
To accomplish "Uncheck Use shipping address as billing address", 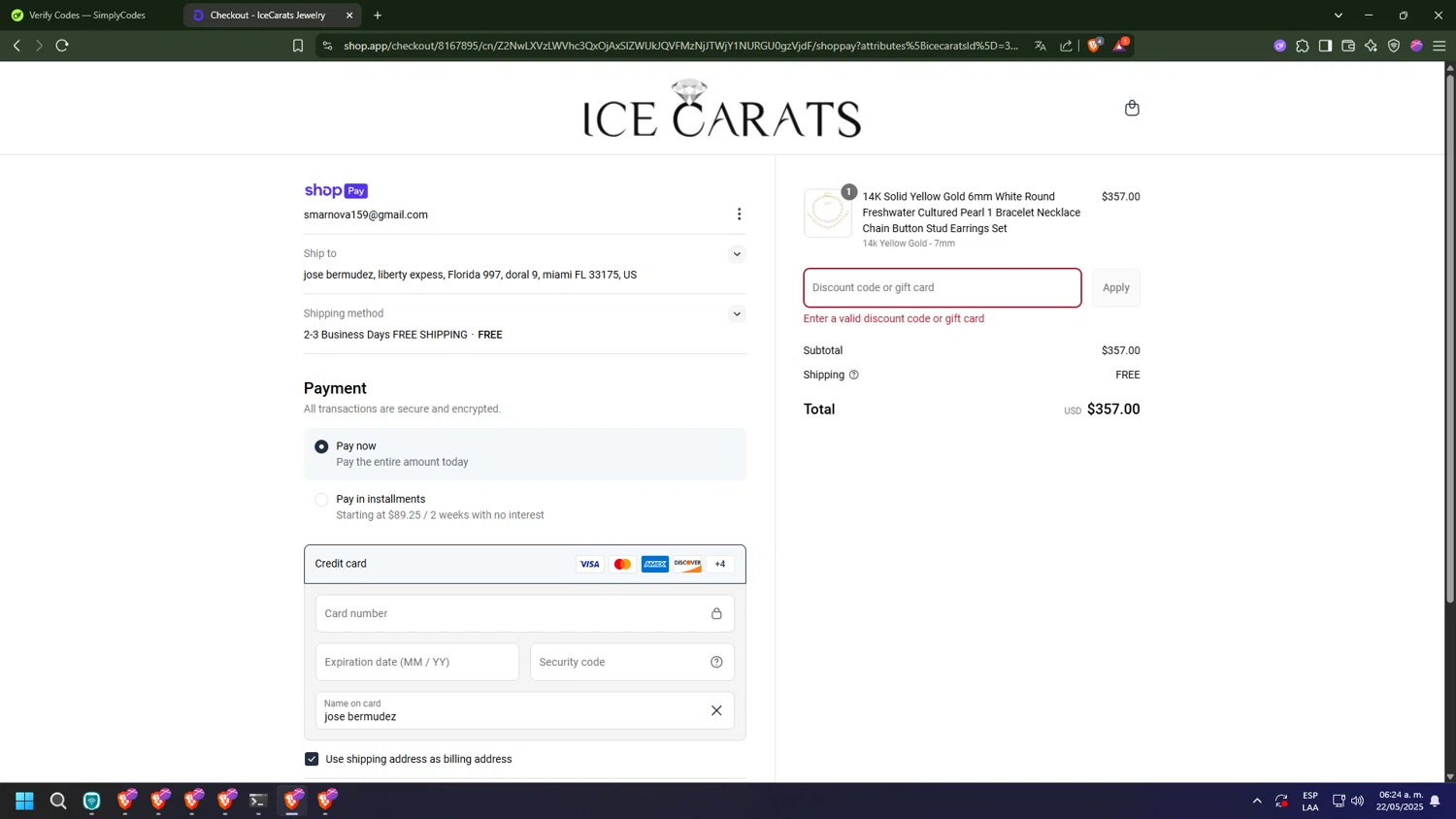I will coord(312,759).
